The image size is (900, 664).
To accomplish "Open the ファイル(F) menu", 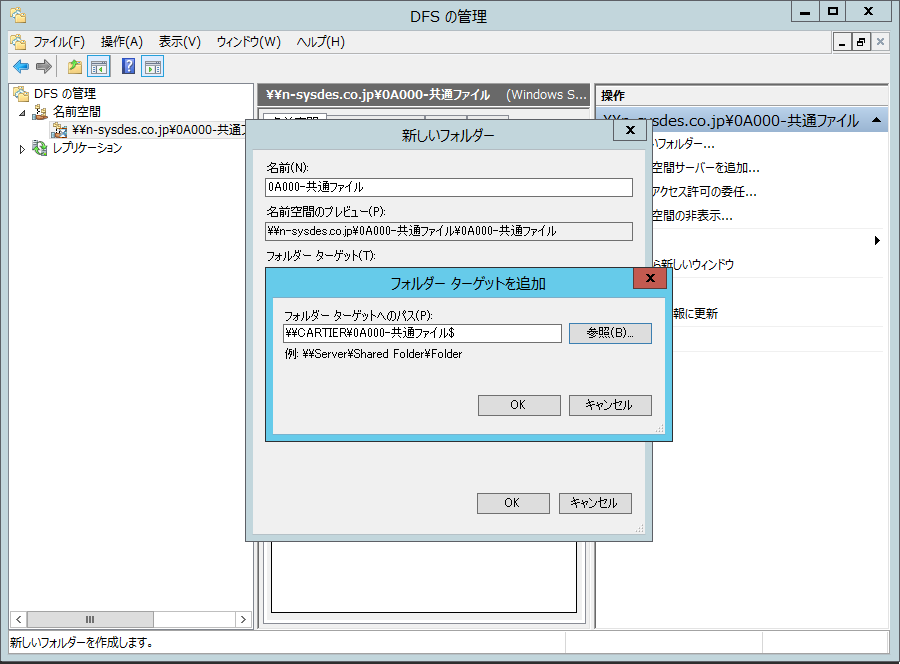I will [x=58, y=42].
